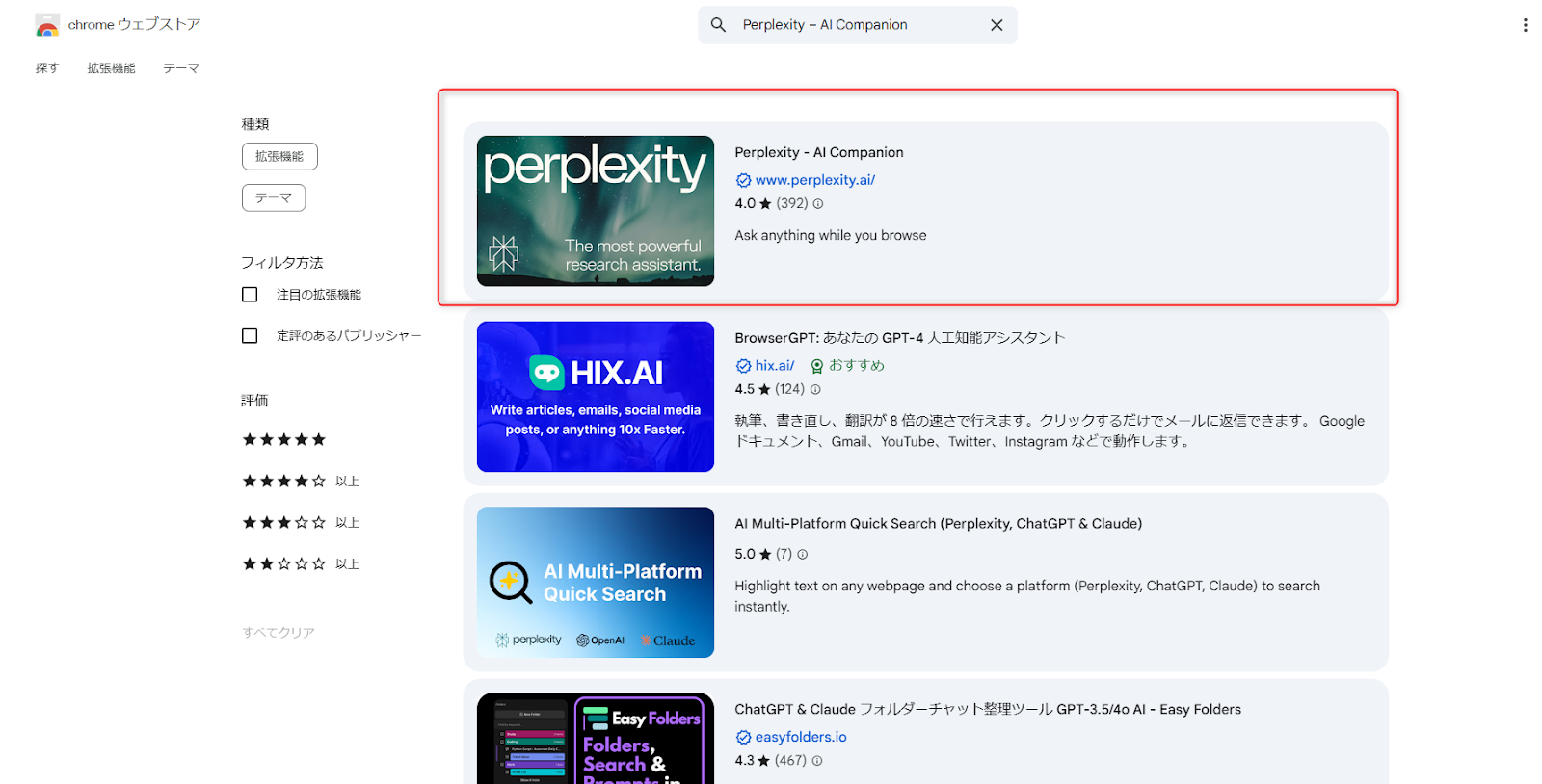The width and height of the screenshot is (1542, 784).
Task: Open the hix.ai/ publisher link
Action: 775,366
